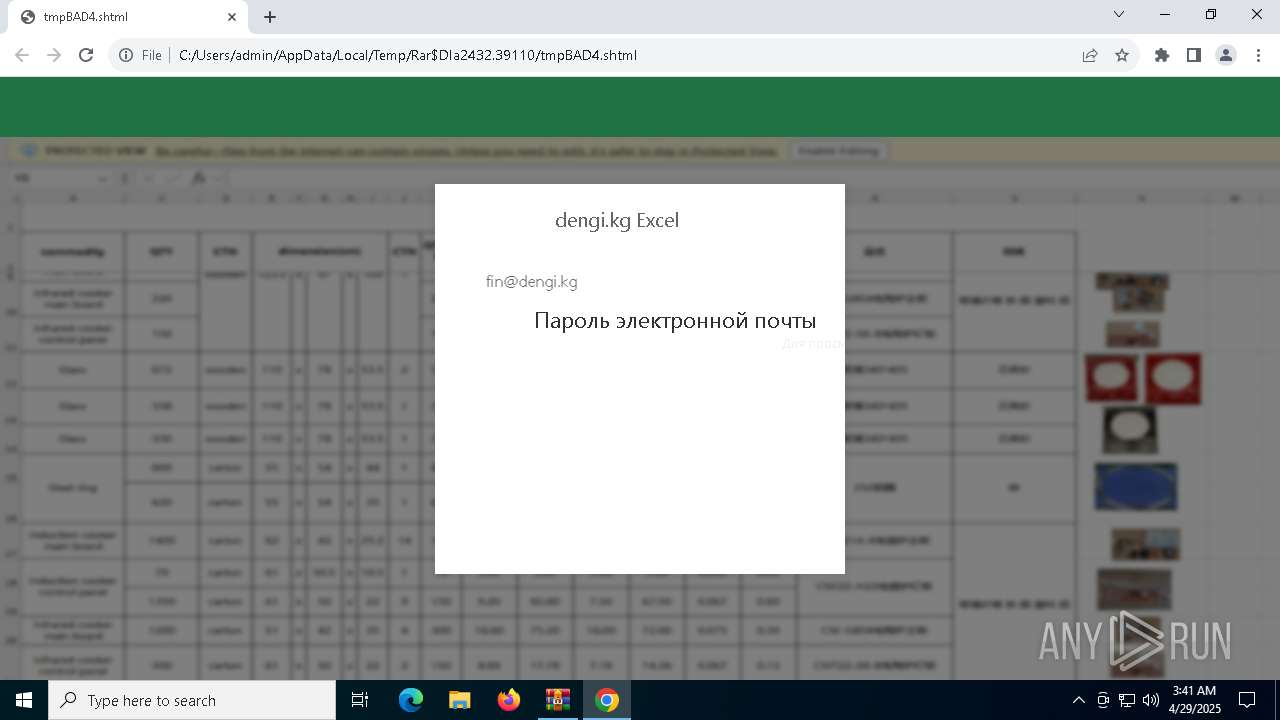1280x720 pixels.
Task: Open Task View on the taskbar
Action: click(x=360, y=700)
